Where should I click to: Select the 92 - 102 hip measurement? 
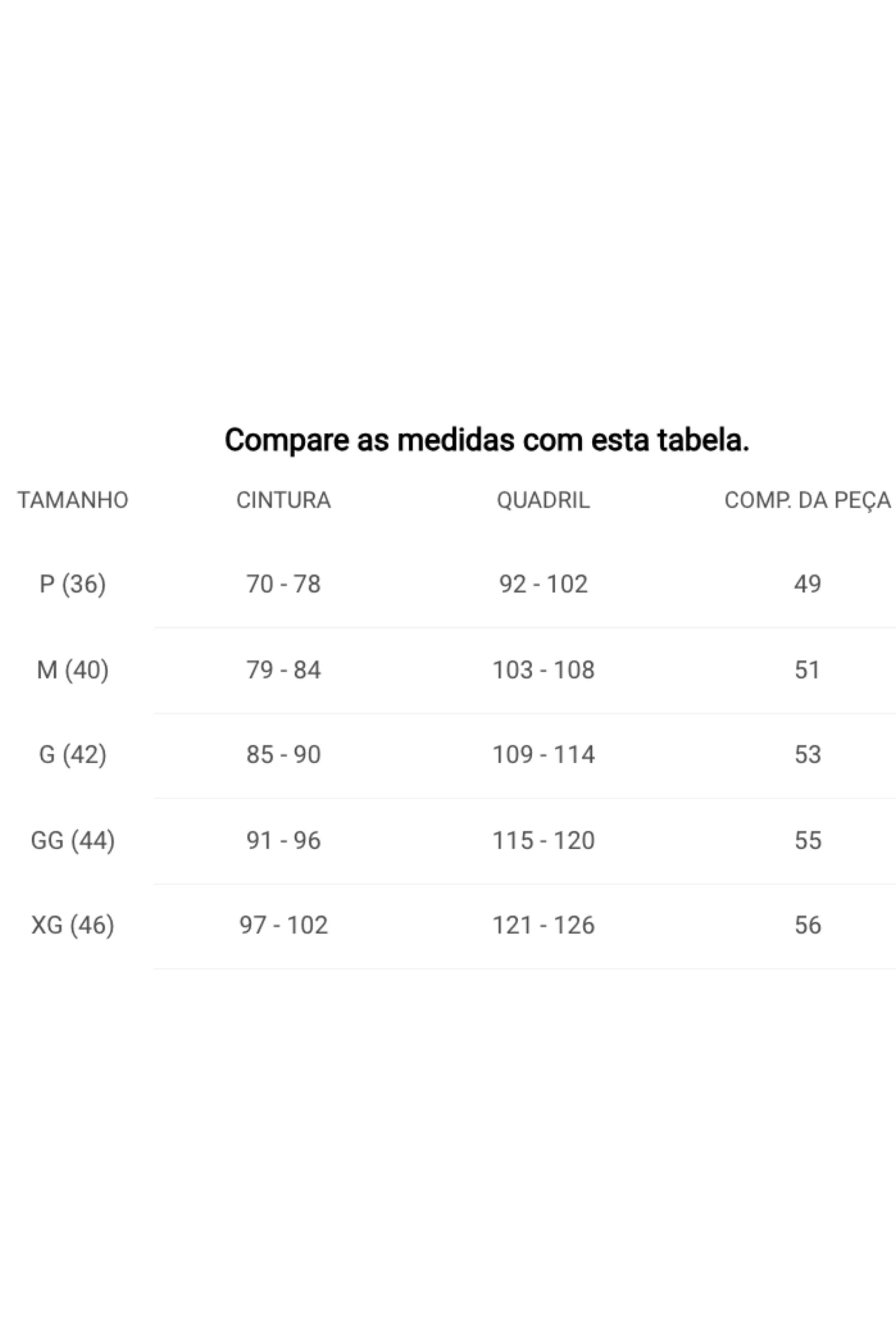[543, 584]
